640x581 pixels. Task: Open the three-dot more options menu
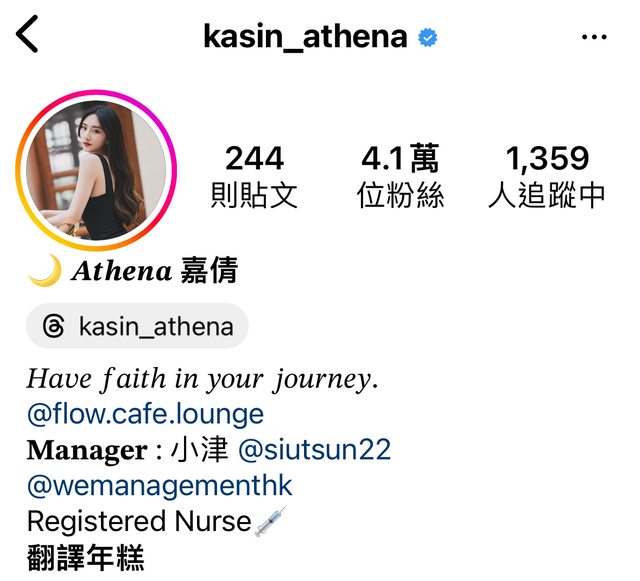click(x=594, y=37)
